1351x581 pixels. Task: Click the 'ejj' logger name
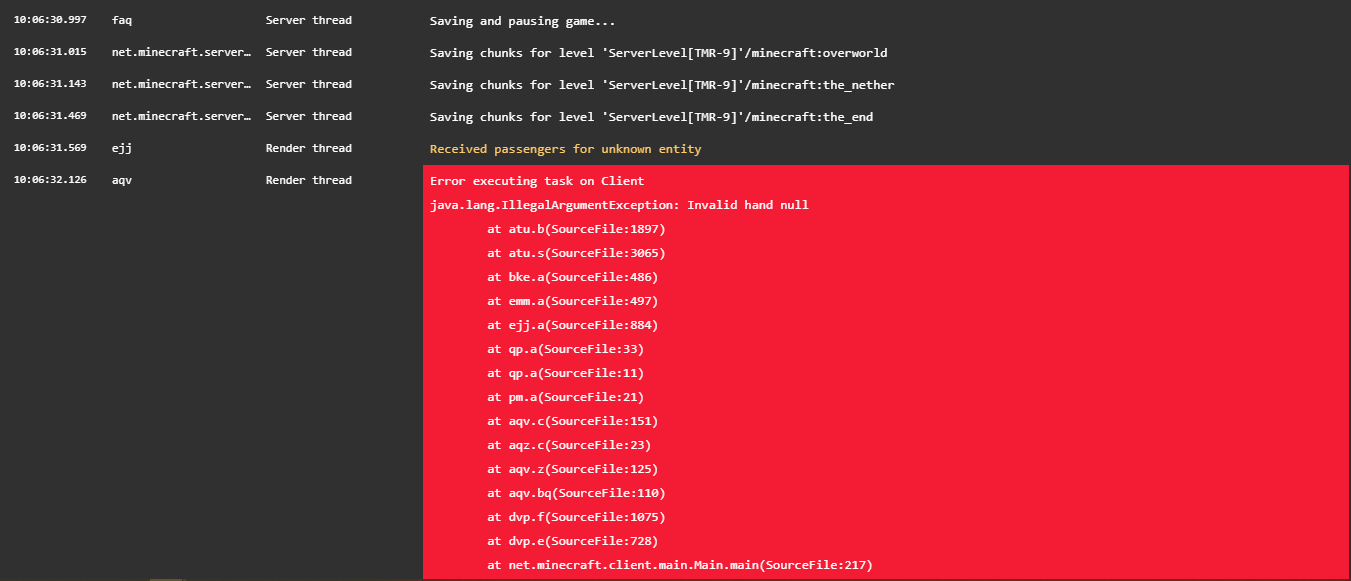pyautogui.click(x=122, y=148)
